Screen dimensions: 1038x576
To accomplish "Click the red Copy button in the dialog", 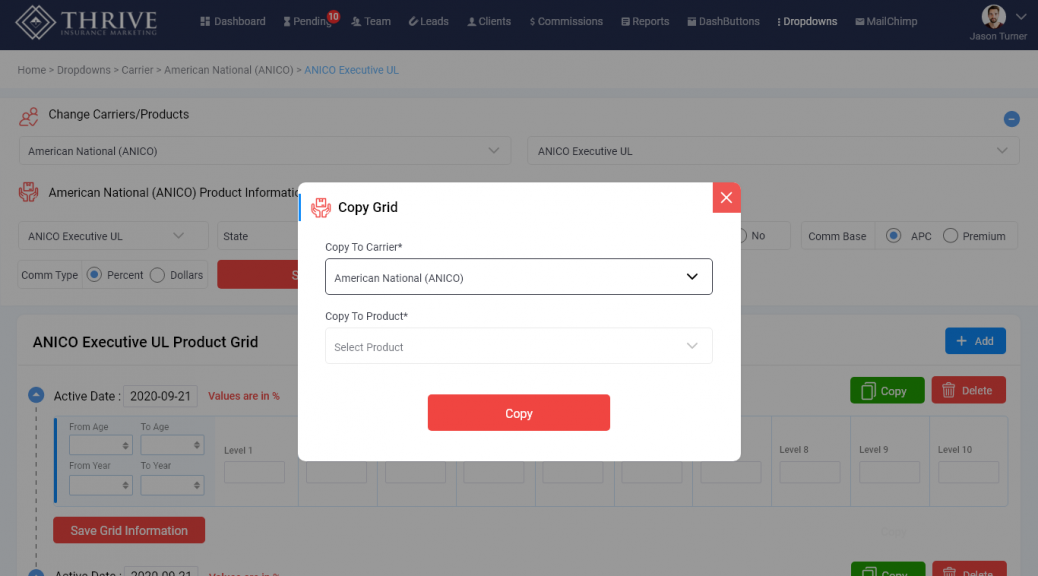I will point(519,413).
